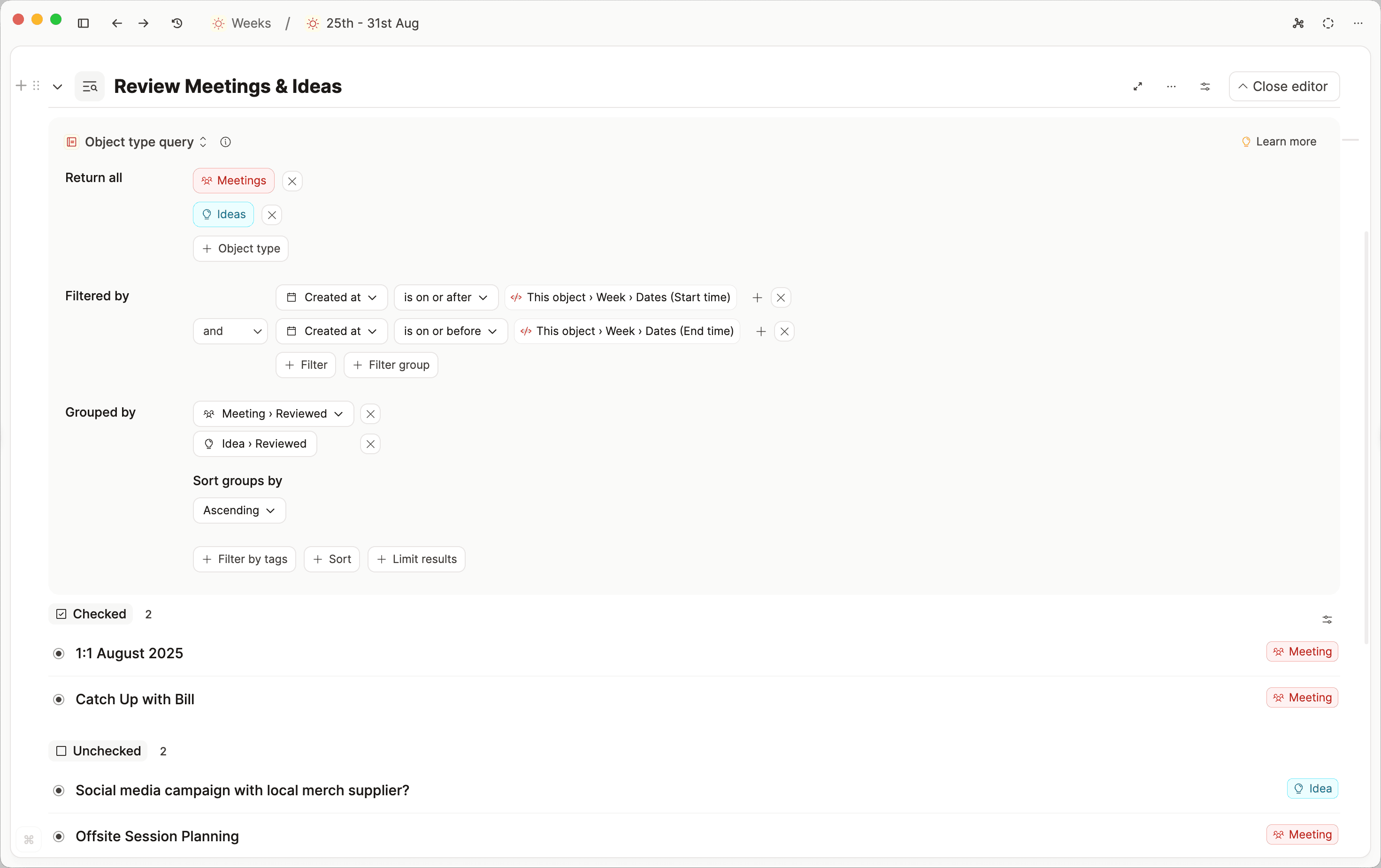The width and height of the screenshot is (1381, 868).
Task: Open the Ascending sort order dropdown
Action: click(239, 510)
